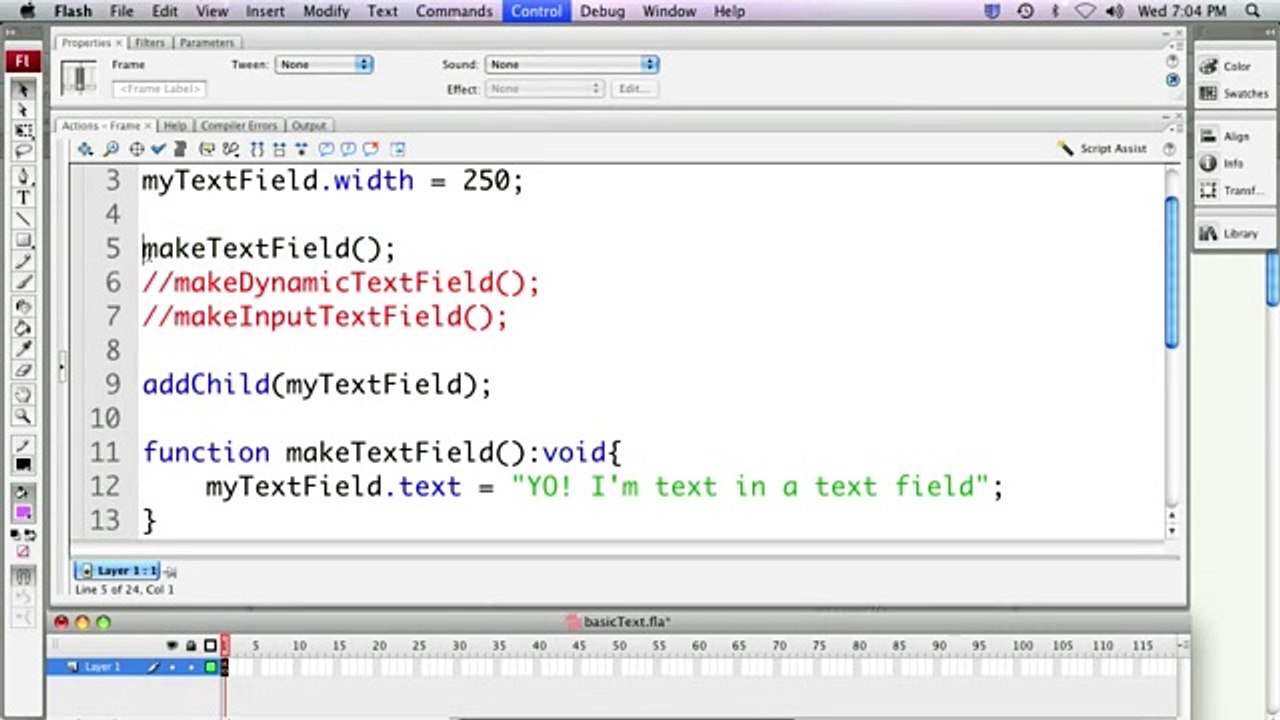This screenshot has width=1280, height=720.
Task: Click the Insert target path crosshair icon
Action: [136, 149]
